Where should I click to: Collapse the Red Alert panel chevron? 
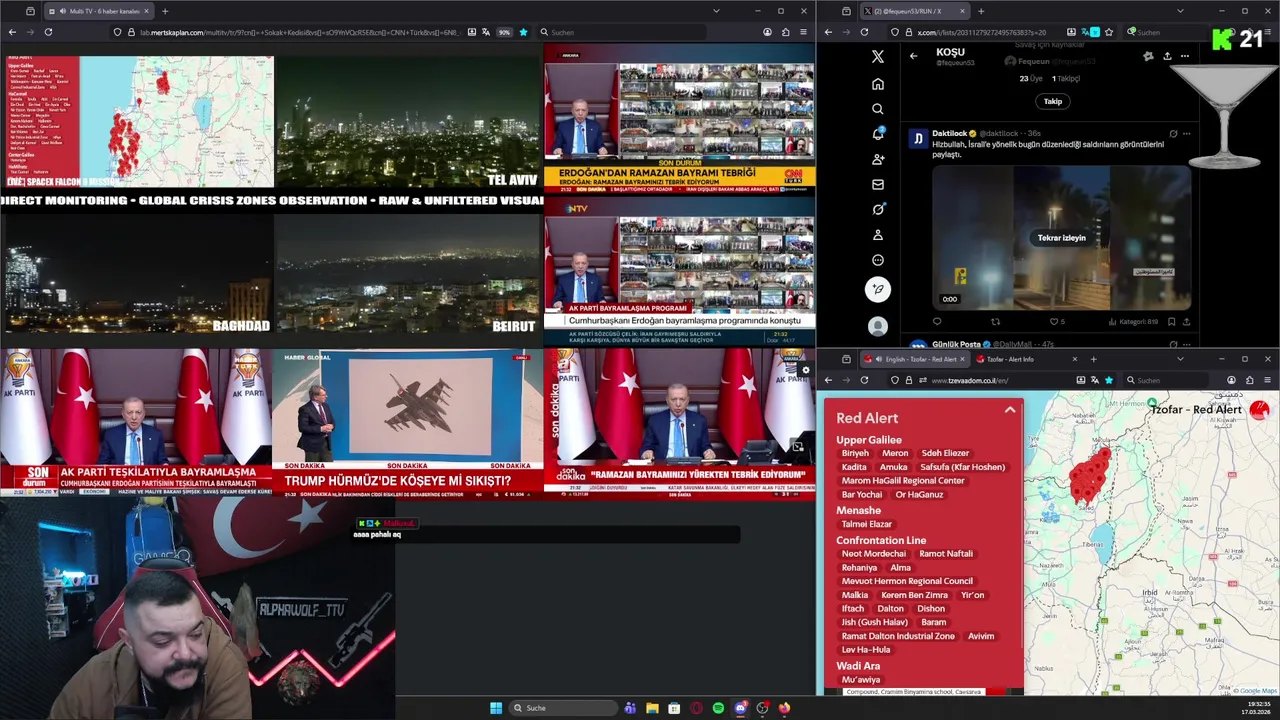click(1010, 410)
